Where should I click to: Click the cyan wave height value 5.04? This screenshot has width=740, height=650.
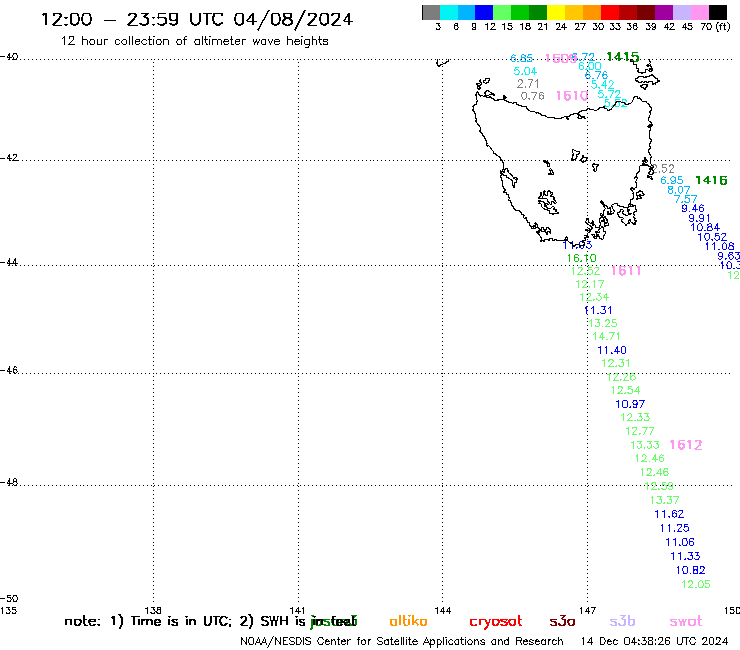pos(525,71)
